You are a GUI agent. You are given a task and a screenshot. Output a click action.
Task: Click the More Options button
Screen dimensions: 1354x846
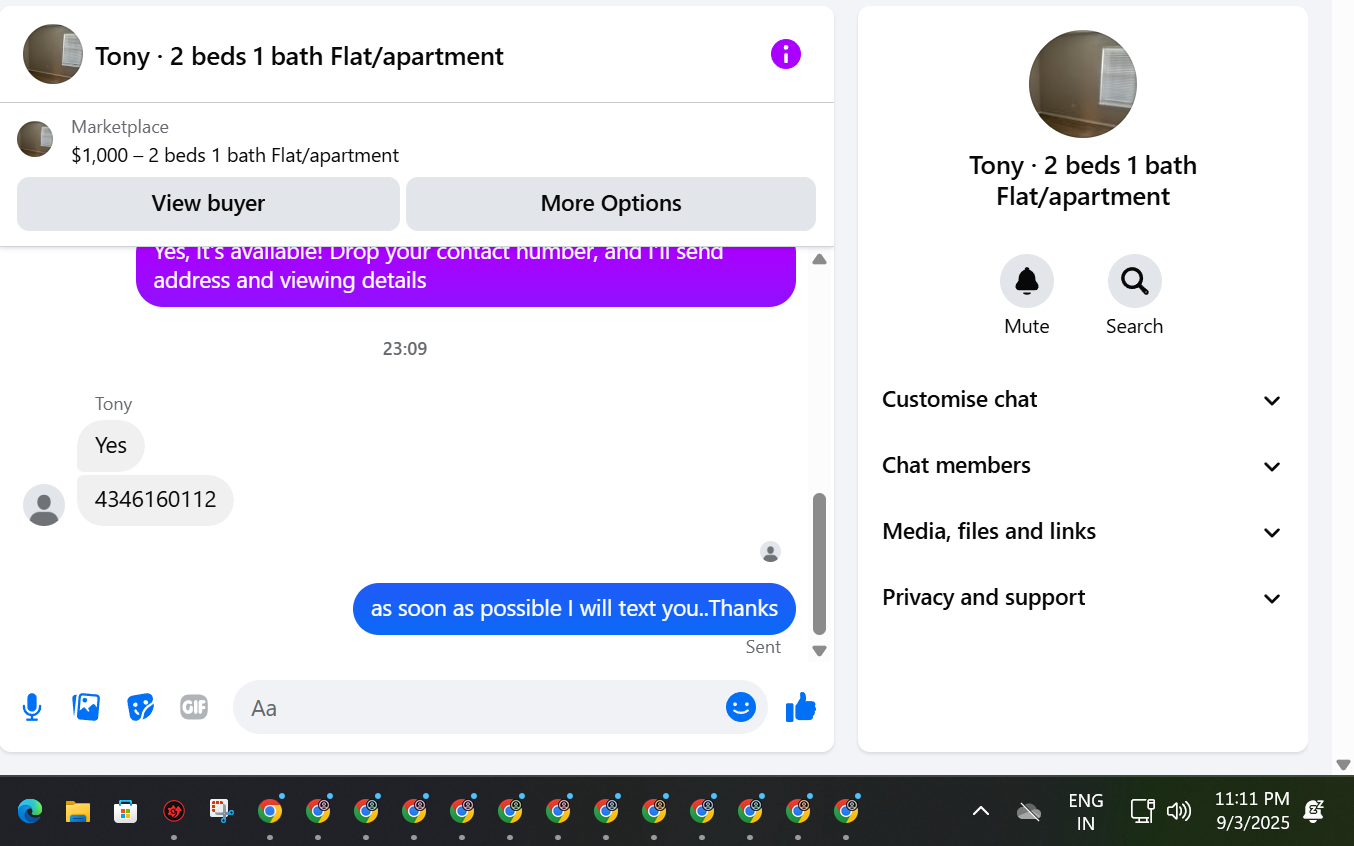[x=611, y=203]
